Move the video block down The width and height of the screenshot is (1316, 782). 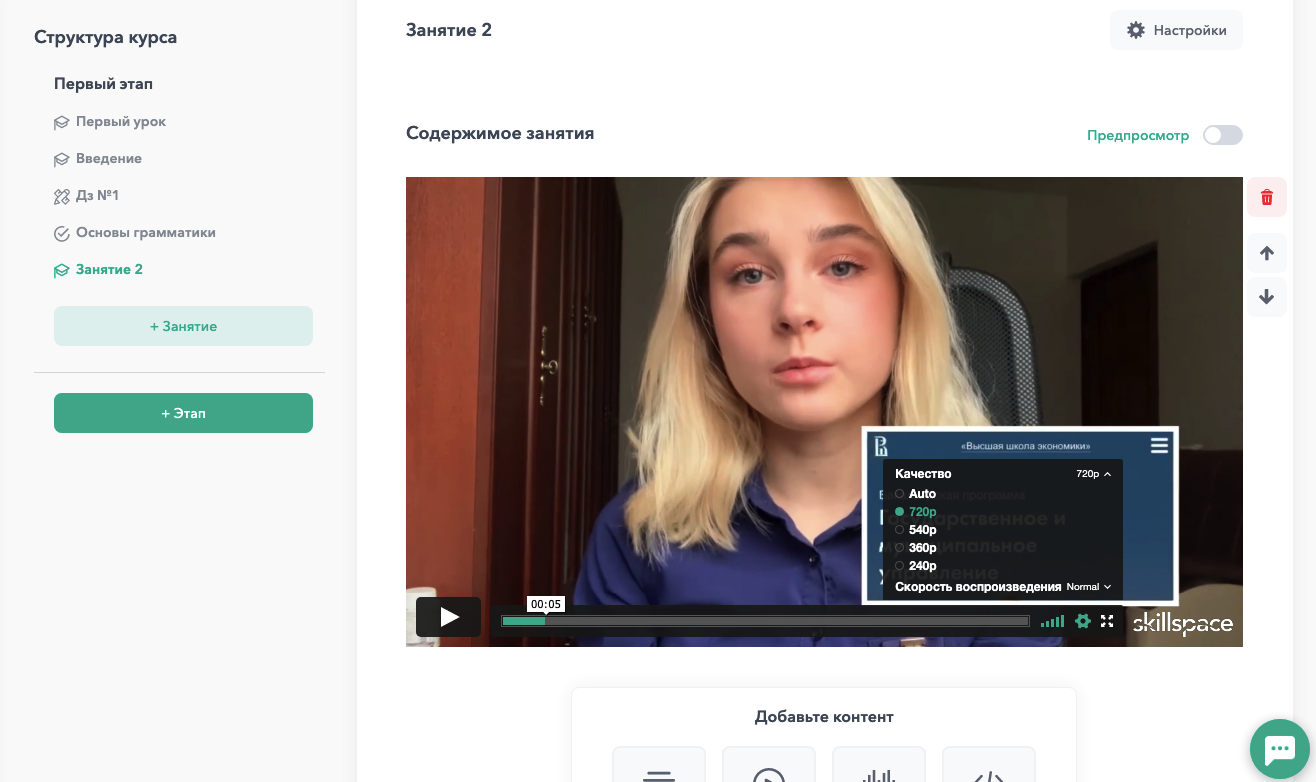click(x=1266, y=297)
